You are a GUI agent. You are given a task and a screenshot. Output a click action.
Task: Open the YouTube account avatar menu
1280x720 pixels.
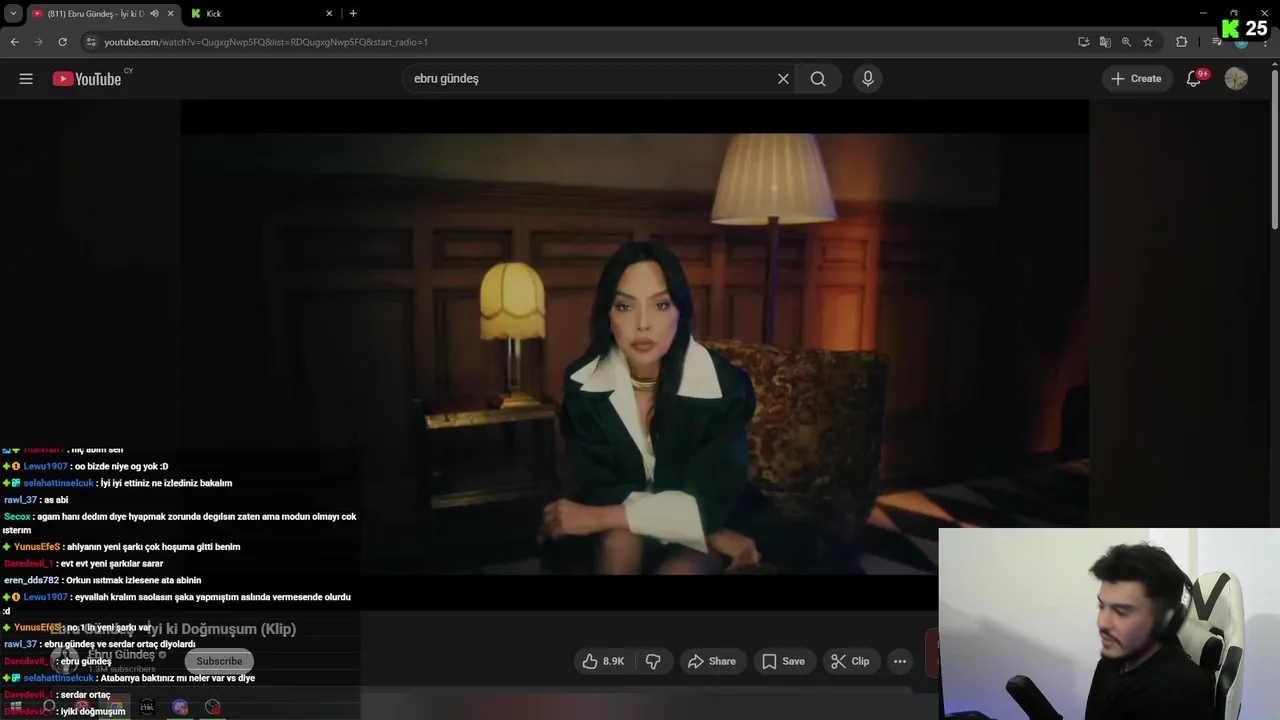pos(1236,79)
